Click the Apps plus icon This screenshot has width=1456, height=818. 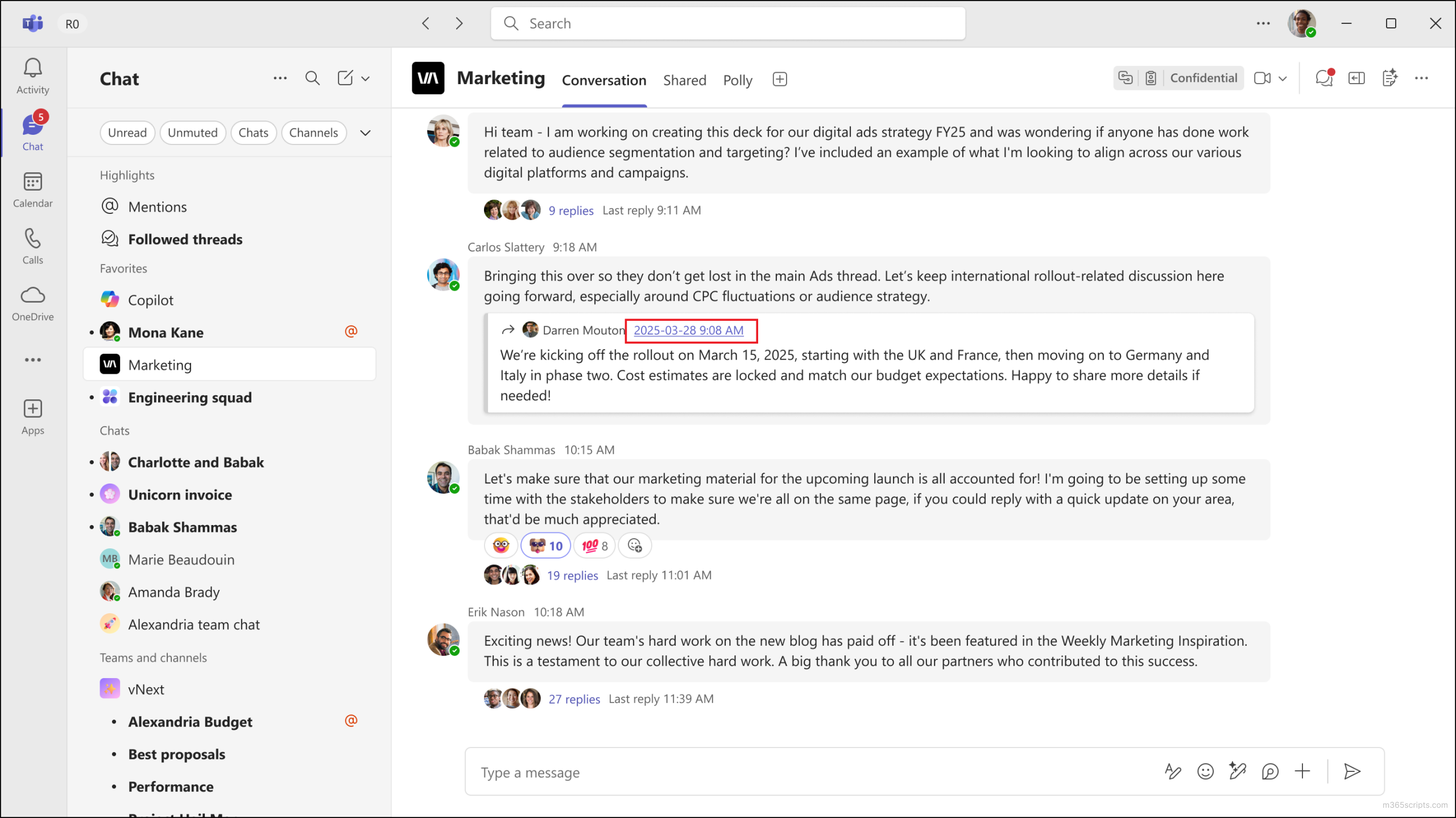tap(32, 416)
